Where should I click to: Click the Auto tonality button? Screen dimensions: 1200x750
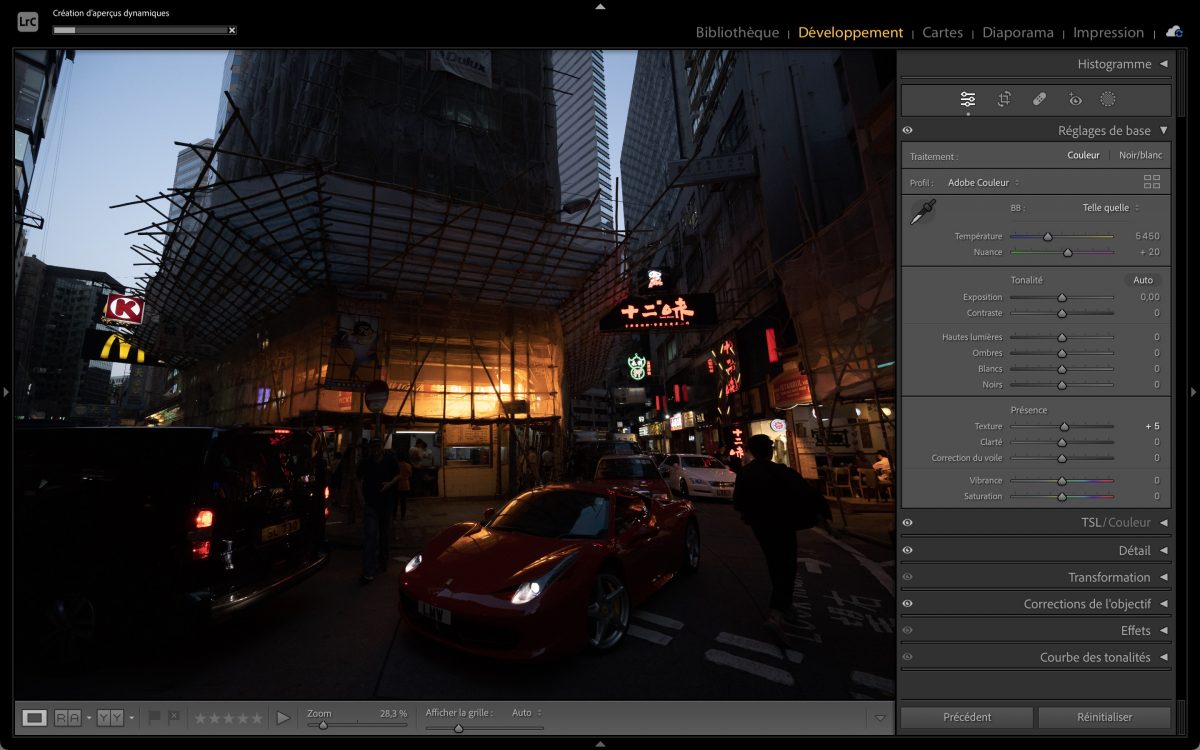coord(1143,280)
